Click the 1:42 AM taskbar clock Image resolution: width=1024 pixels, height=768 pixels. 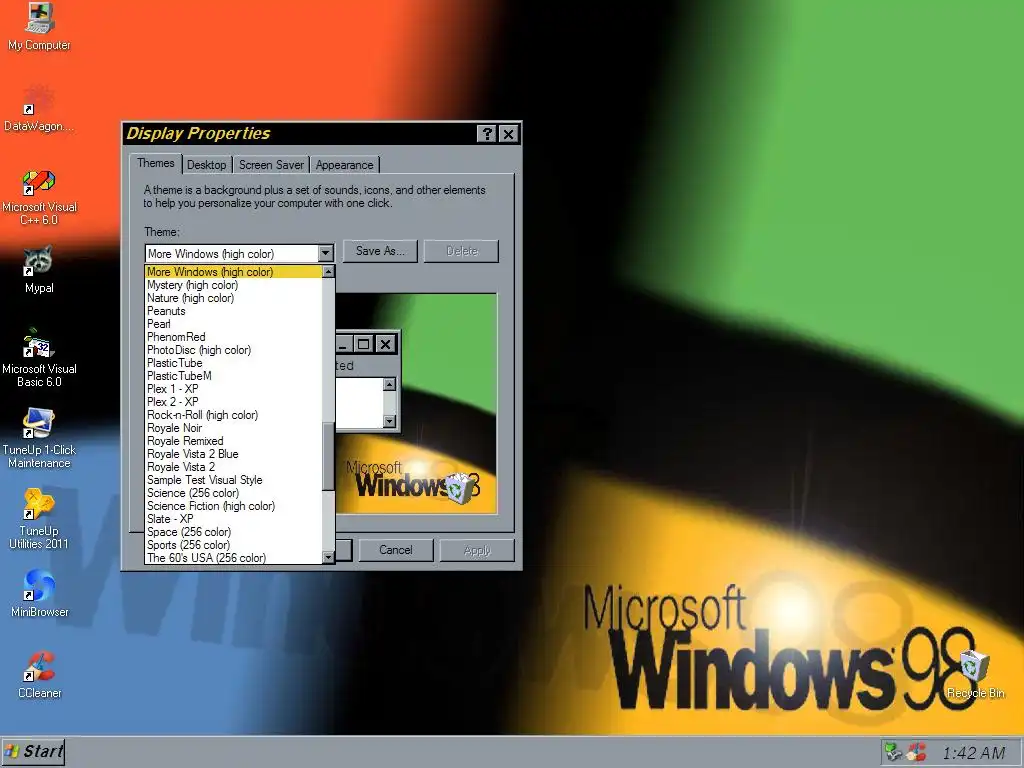pyautogui.click(x=974, y=753)
